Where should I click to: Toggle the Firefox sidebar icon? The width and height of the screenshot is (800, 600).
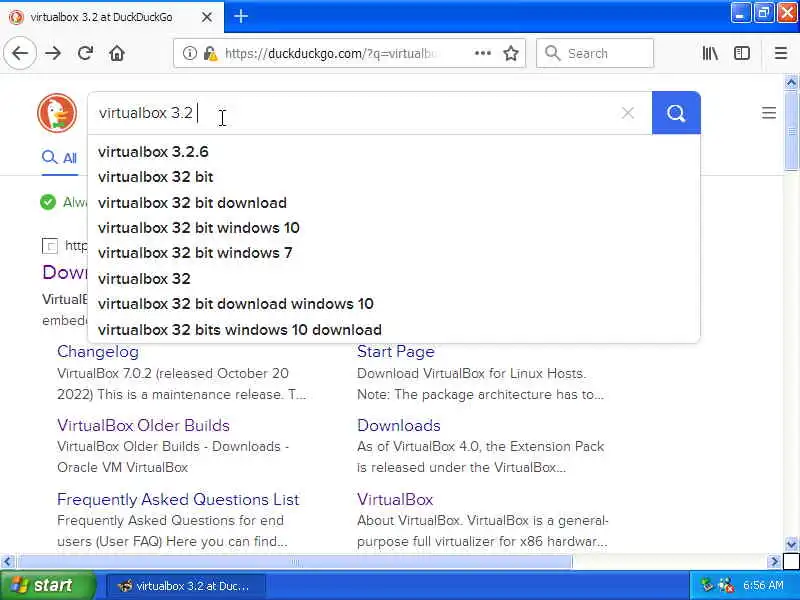pos(741,53)
